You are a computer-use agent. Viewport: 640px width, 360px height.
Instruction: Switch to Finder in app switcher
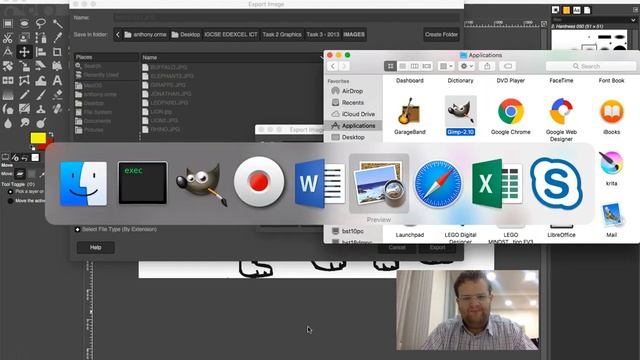(x=83, y=183)
